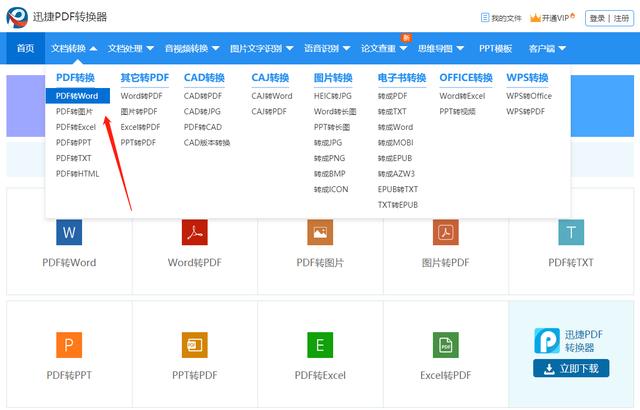640x410 pixels.
Task: Choose Word转Excel under OFFICE转换
Action: pos(462,96)
